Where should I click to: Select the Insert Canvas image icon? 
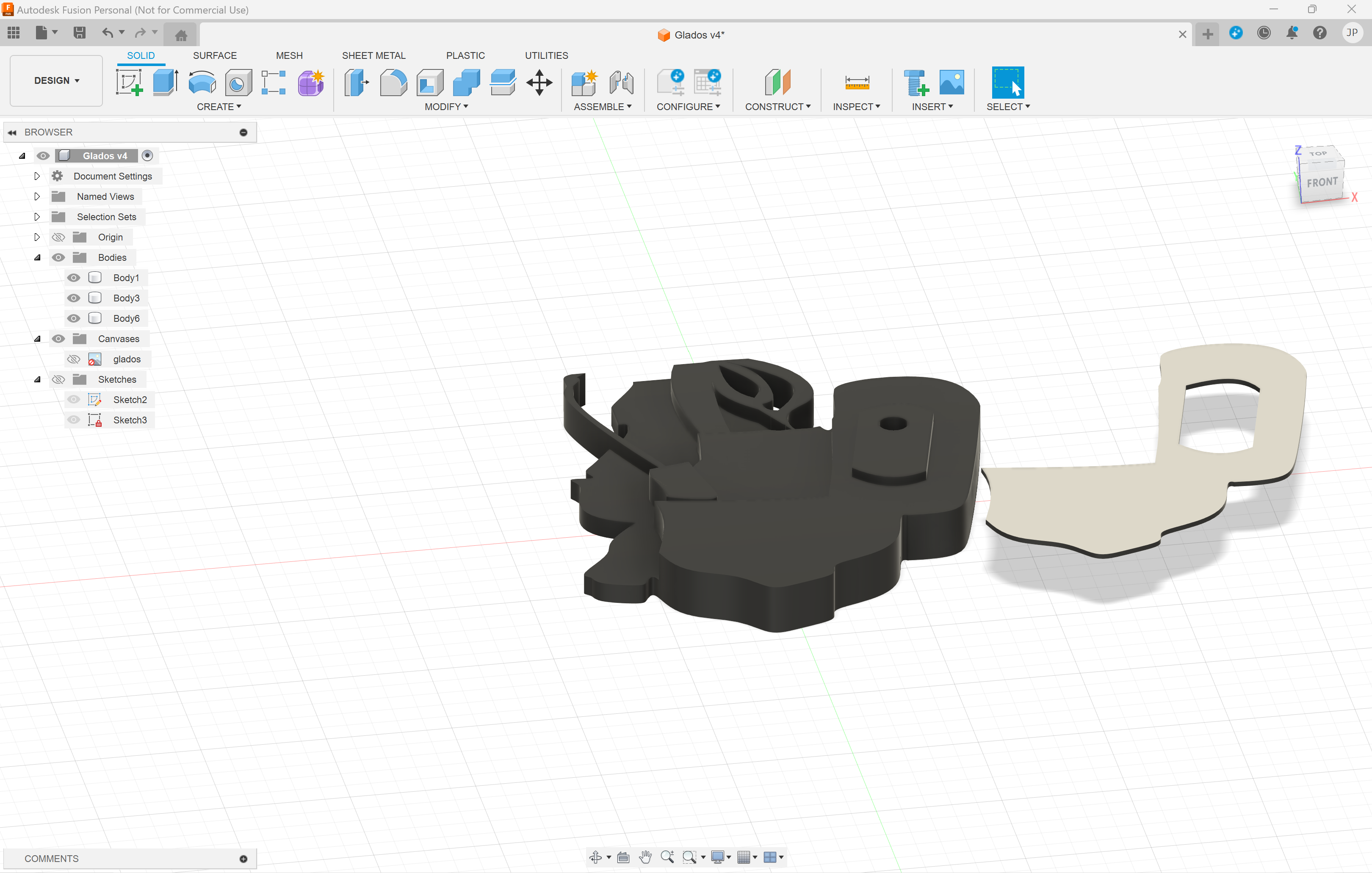[x=952, y=83]
